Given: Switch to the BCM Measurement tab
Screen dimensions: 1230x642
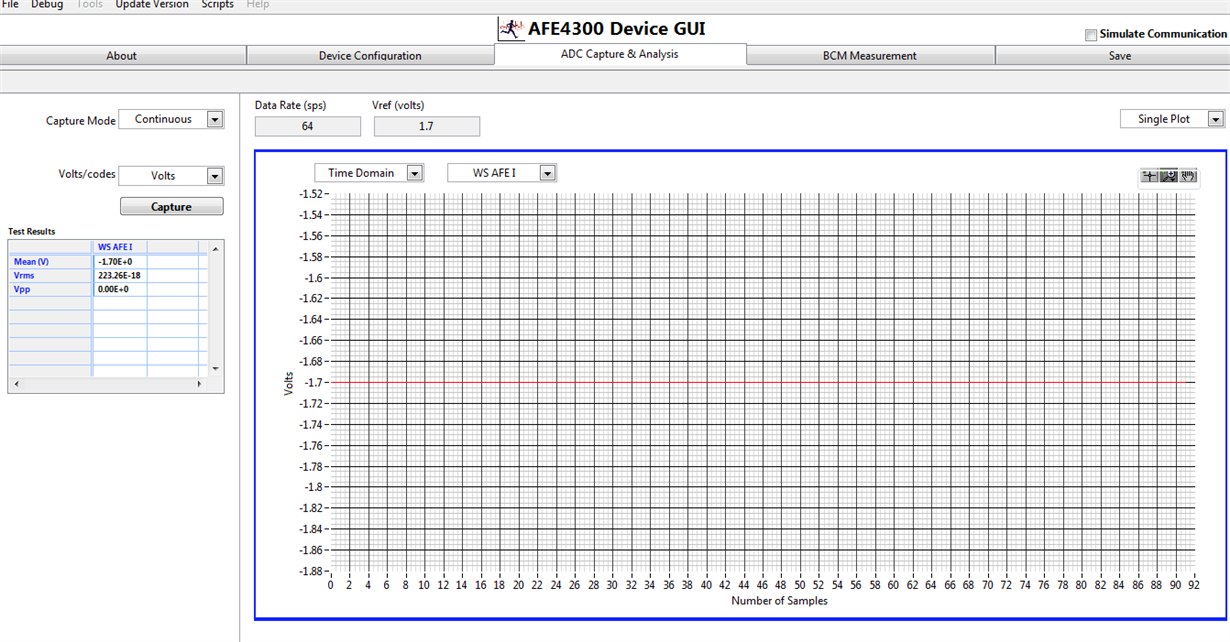Looking at the screenshot, I should (870, 56).
